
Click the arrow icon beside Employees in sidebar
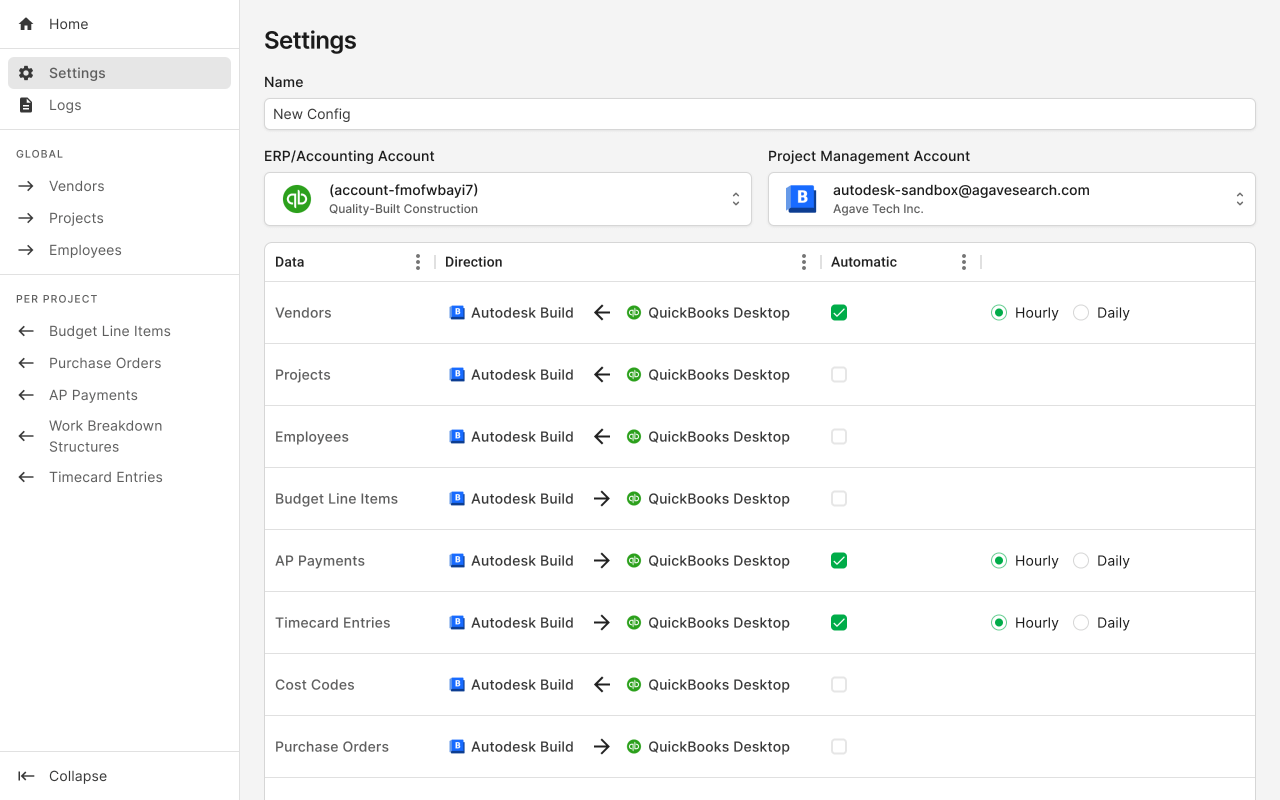26,250
